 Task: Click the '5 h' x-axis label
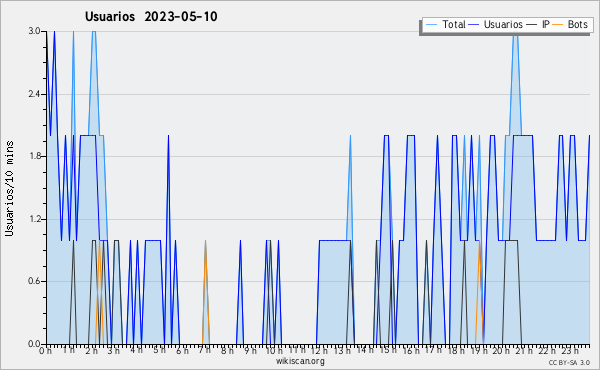(159, 350)
